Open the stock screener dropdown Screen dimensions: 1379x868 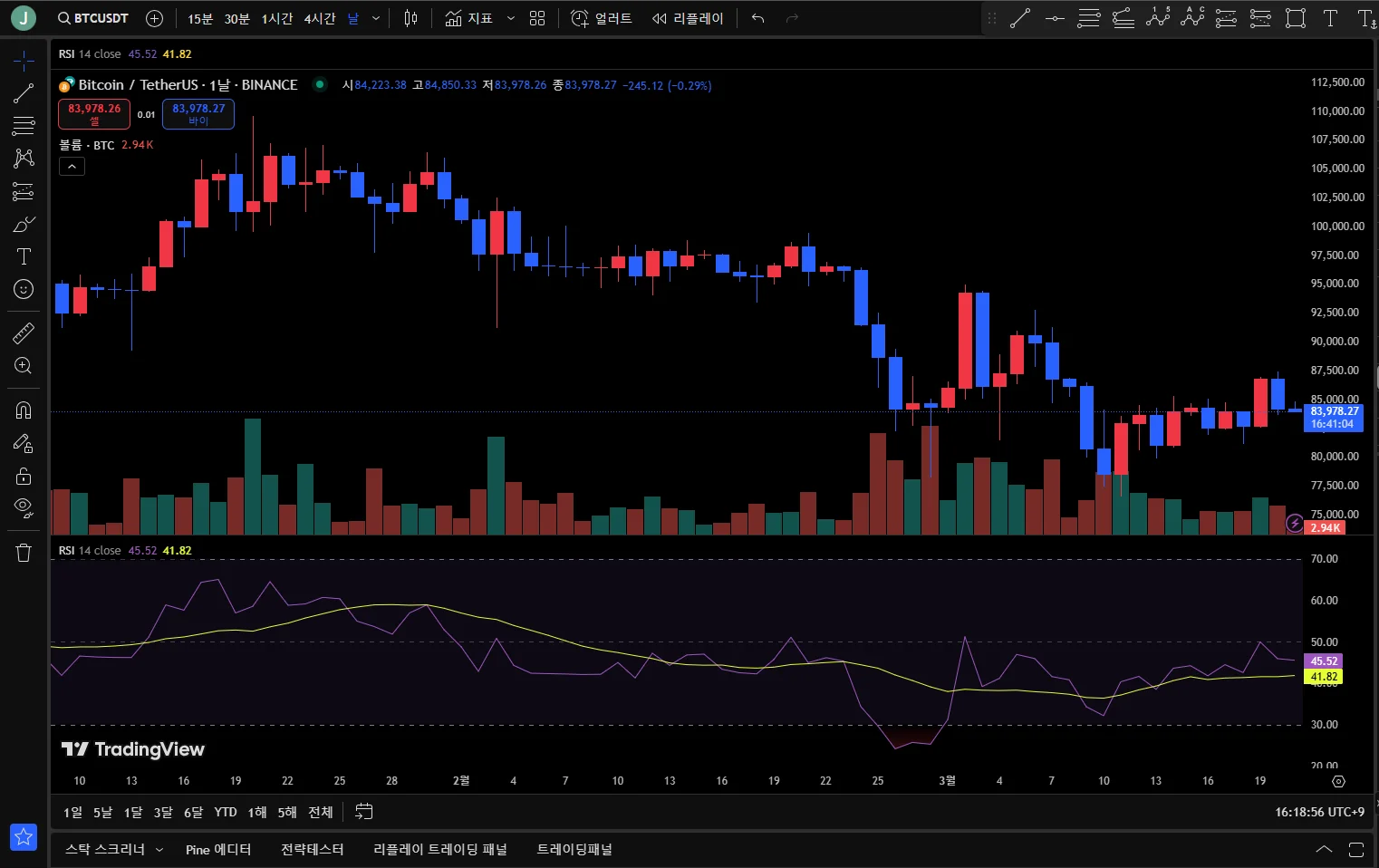tap(114, 849)
